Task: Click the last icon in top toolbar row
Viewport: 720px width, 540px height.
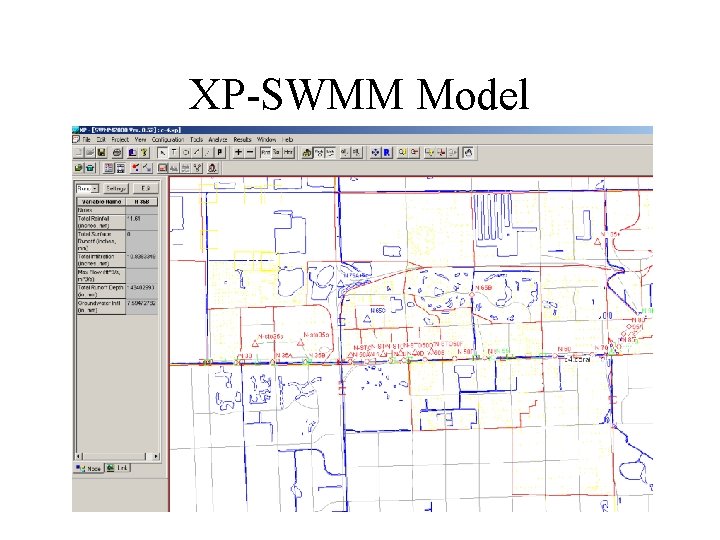Action: (468, 152)
